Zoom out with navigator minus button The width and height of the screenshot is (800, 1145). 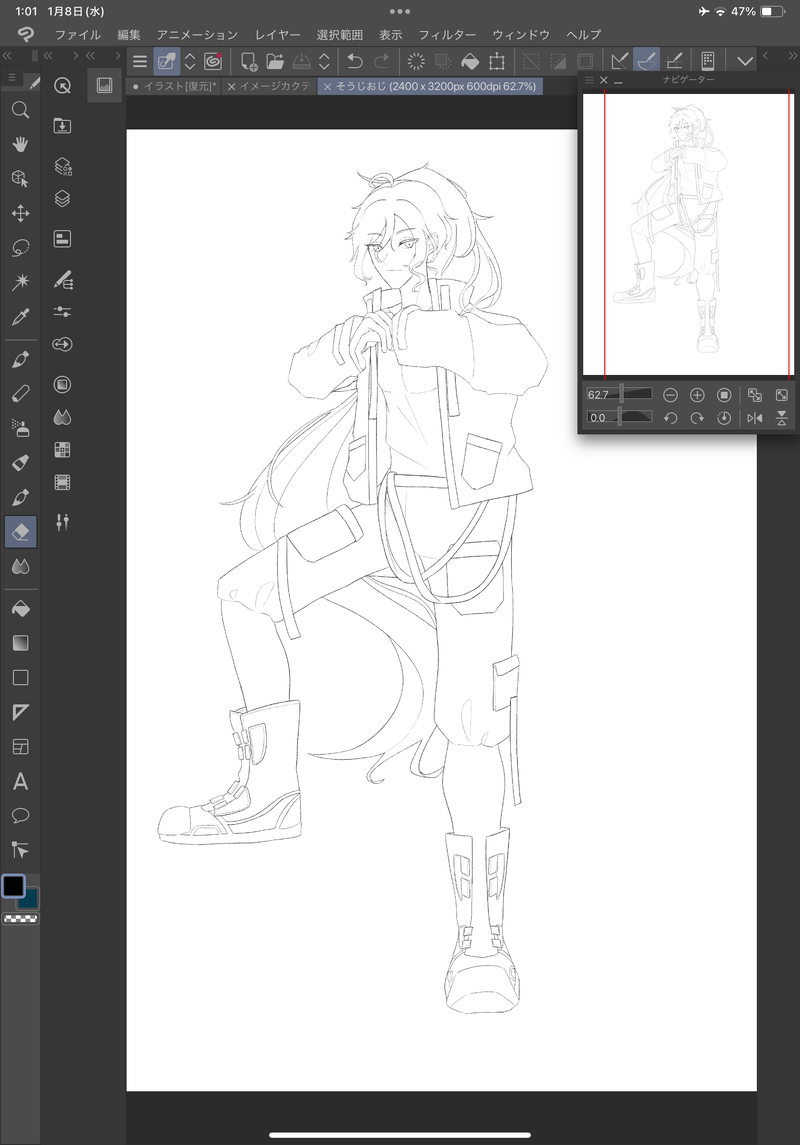tap(670, 395)
